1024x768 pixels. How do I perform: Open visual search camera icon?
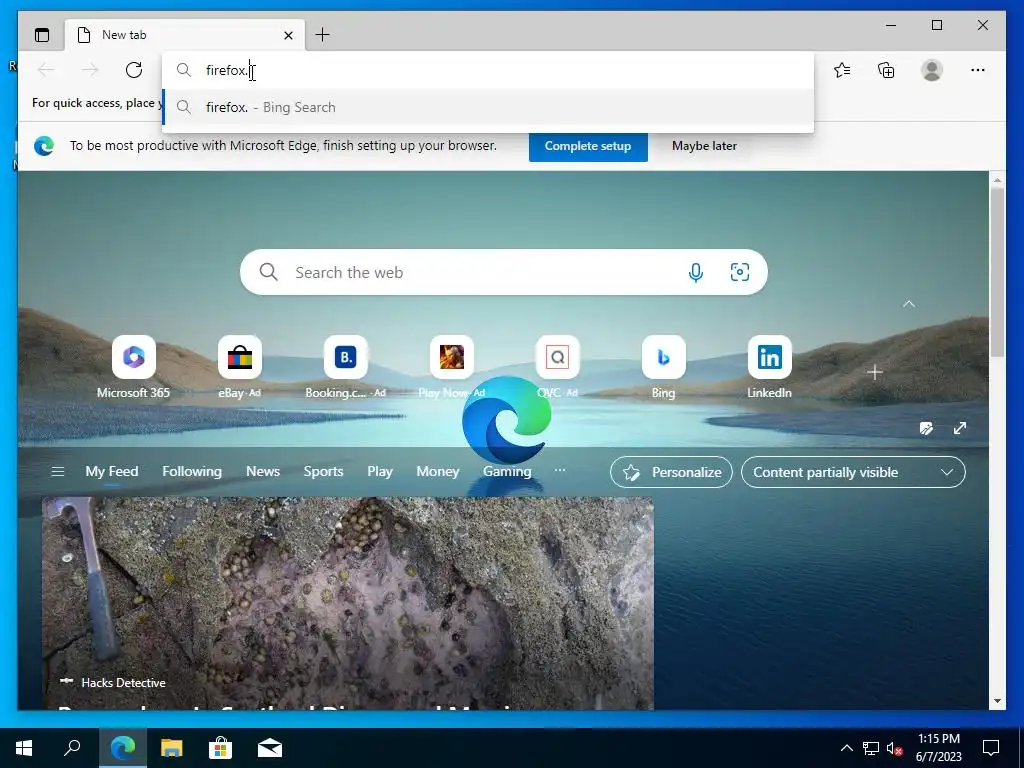[739, 272]
